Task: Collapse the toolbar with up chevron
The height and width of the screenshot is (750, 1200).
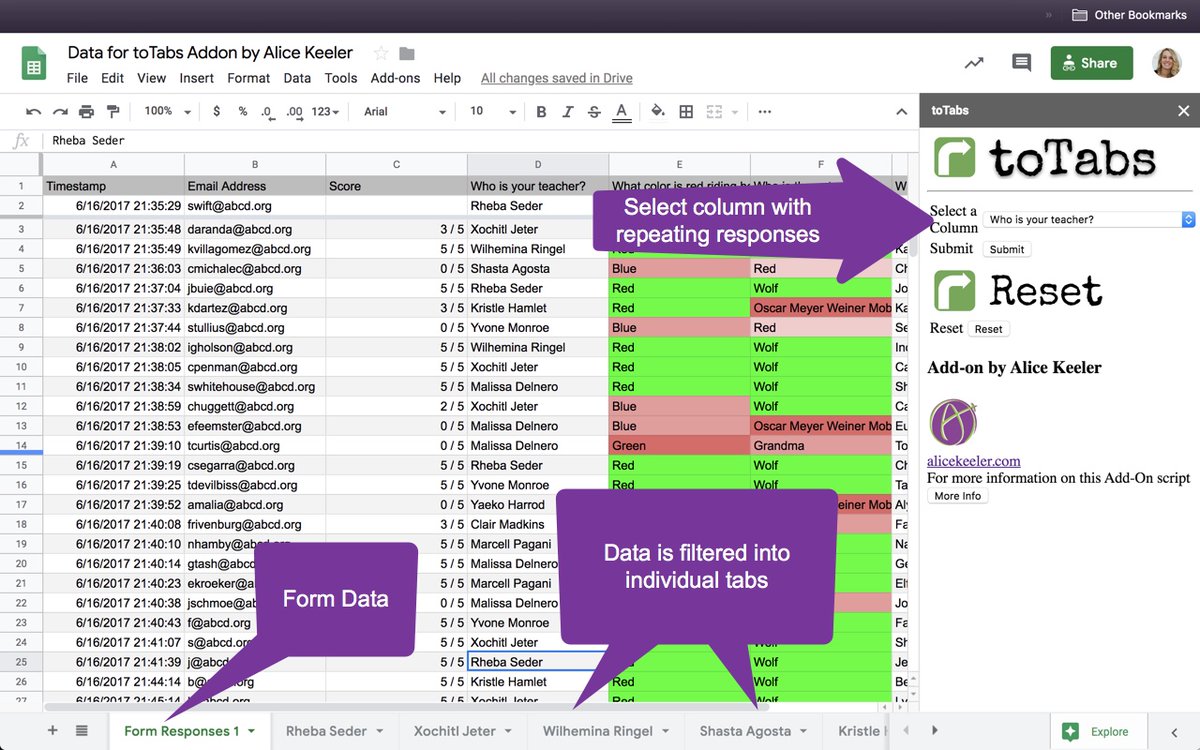Action: pyautogui.click(x=899, y=111)
